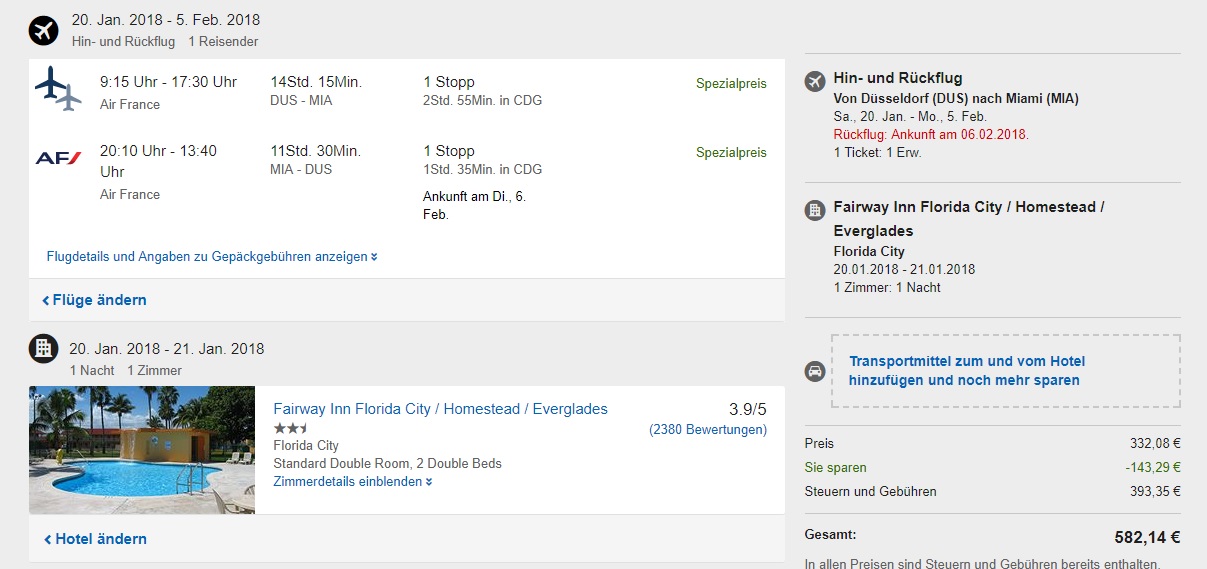Click the car icon beside transport offer
Image resolution: width=1207 pixels, height=569 pixels.
815,371
